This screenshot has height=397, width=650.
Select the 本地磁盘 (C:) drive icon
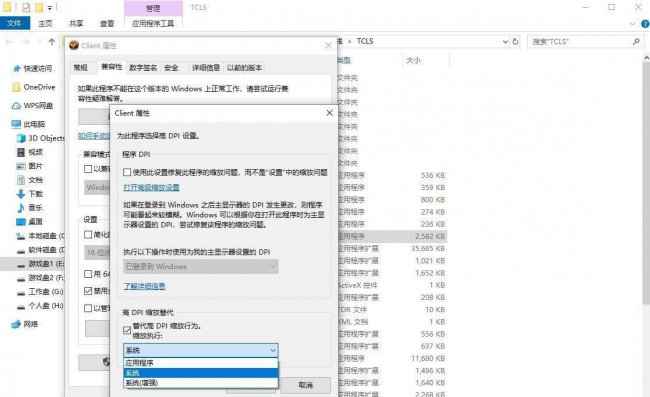tap(21, 236)
